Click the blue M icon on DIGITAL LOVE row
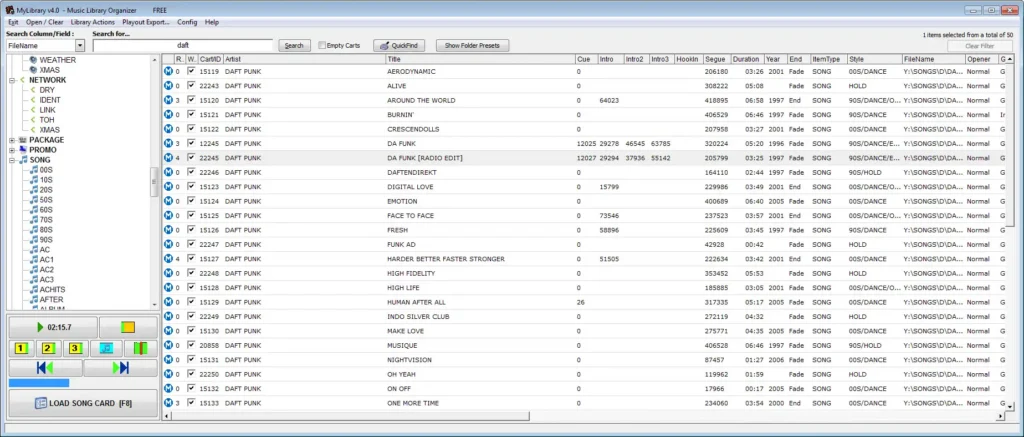The height and width of the screenshot is (437, 1024). pos(168,186)
